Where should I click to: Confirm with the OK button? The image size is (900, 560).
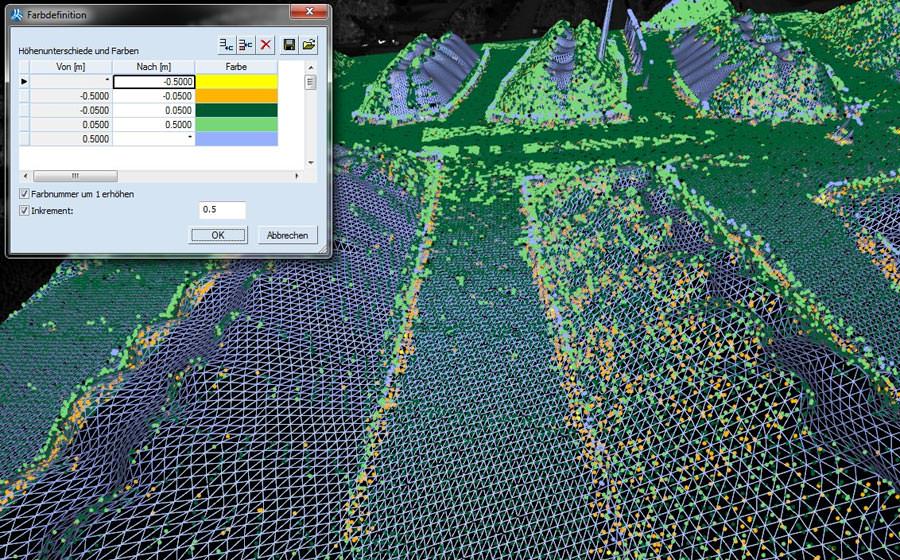click(218, 235)
